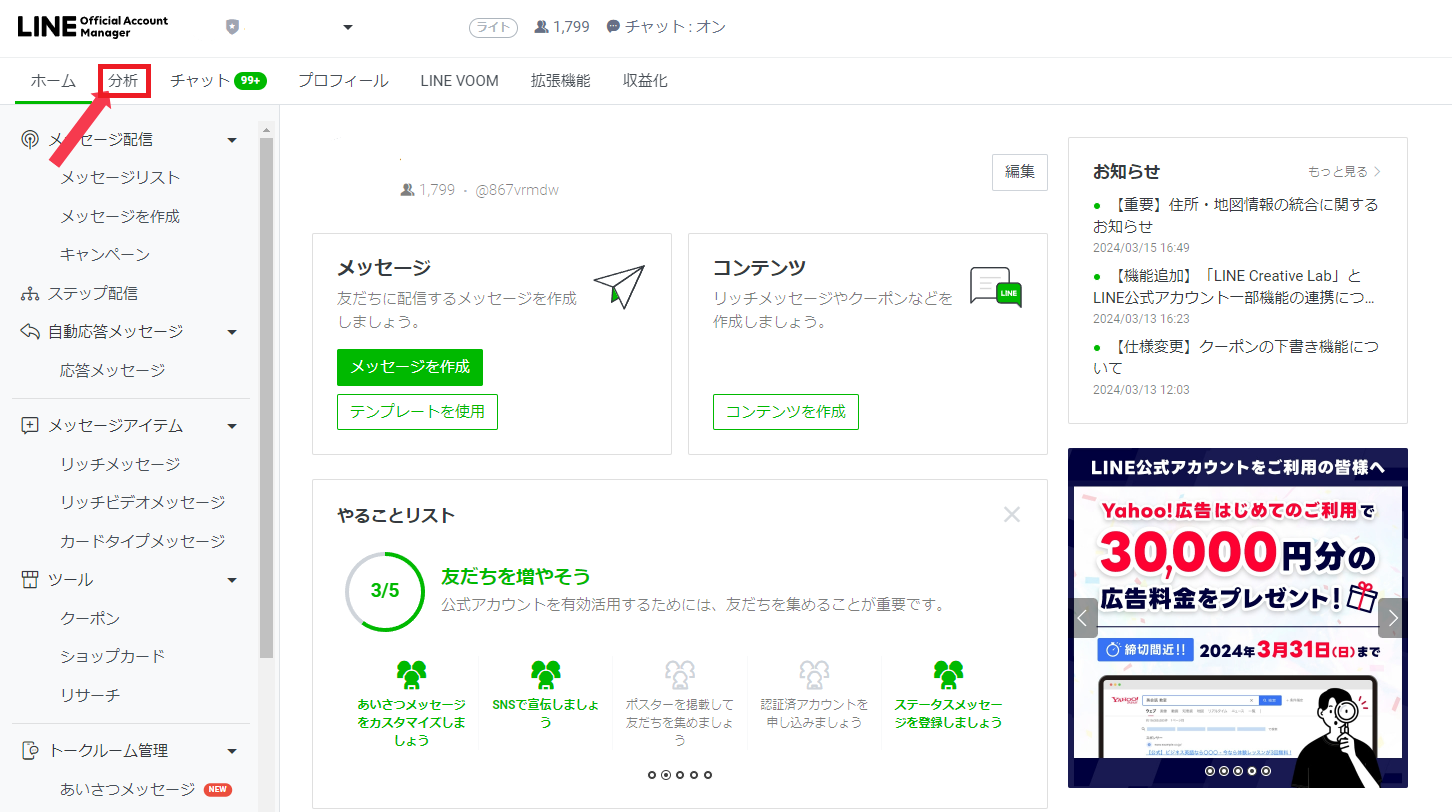Collapse the 自動応答メッセージ section arrow
Viewport: 1452px width, 812px height.
(232, 332)
